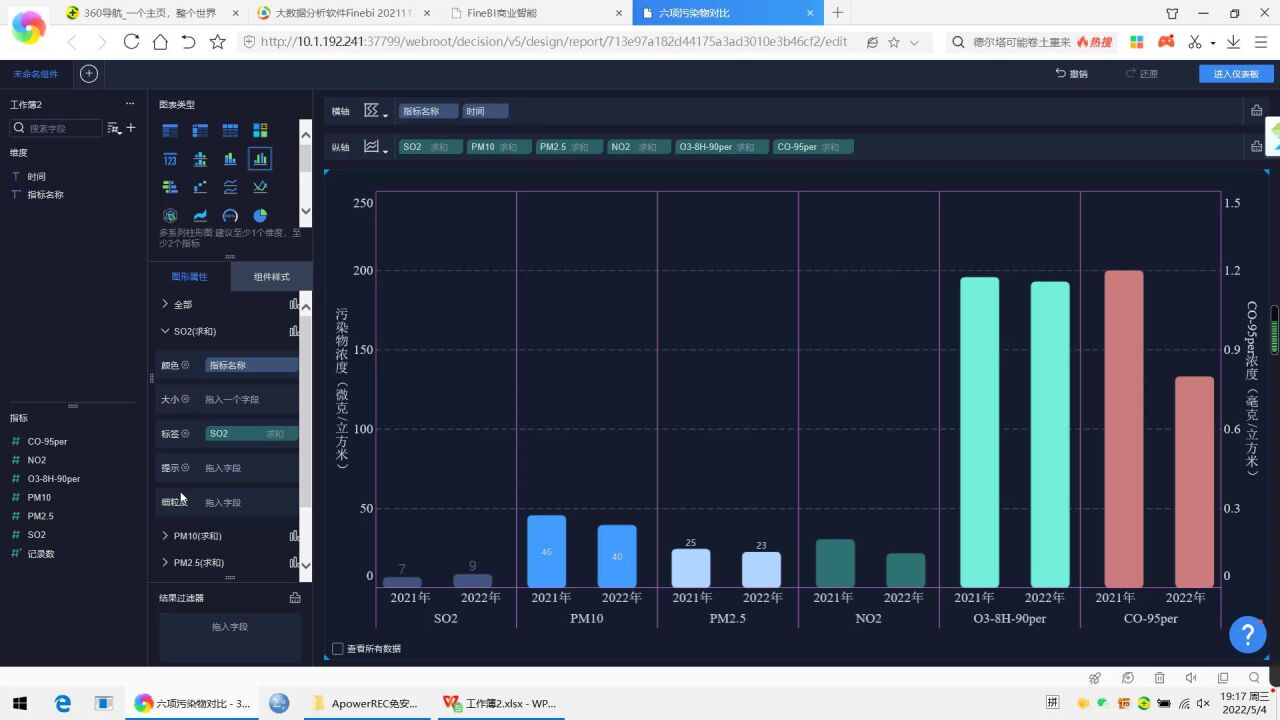Select the KPI 123 indicator card icon
The height and width of the screenshot is (720, 1280).
click(x=170, y=159)
